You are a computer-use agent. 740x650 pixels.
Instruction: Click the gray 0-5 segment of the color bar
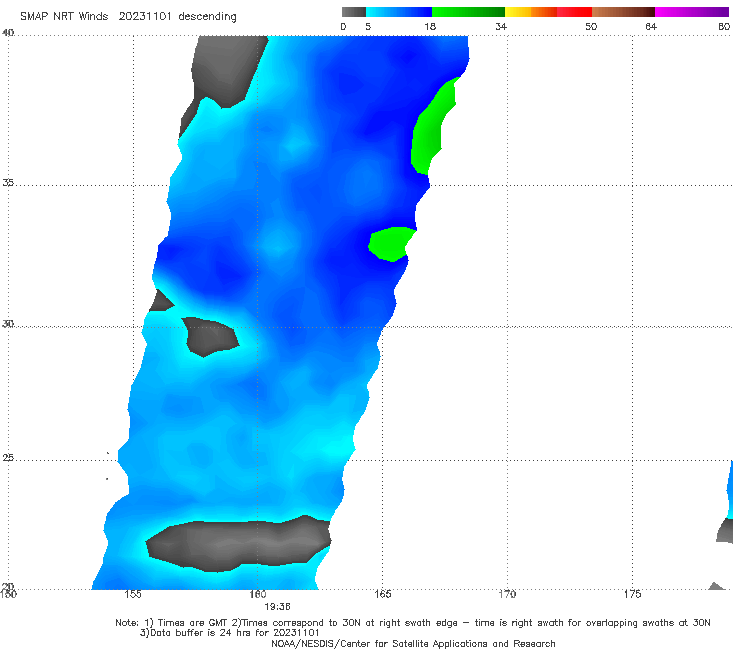[x=354, y=12]
